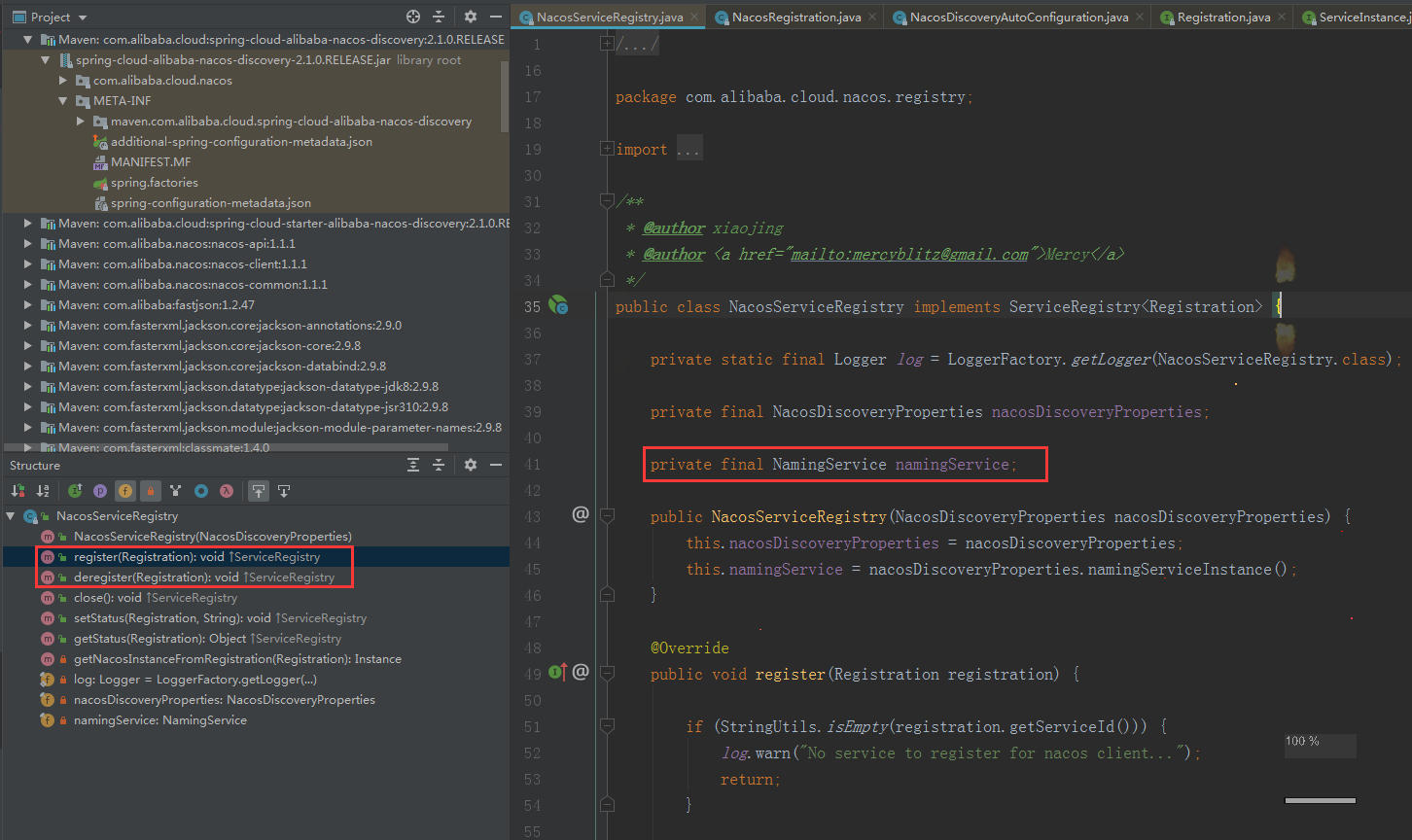Collapse the nacos-discovery-2.1.0.RELEASE.jar node

(46, 60)
